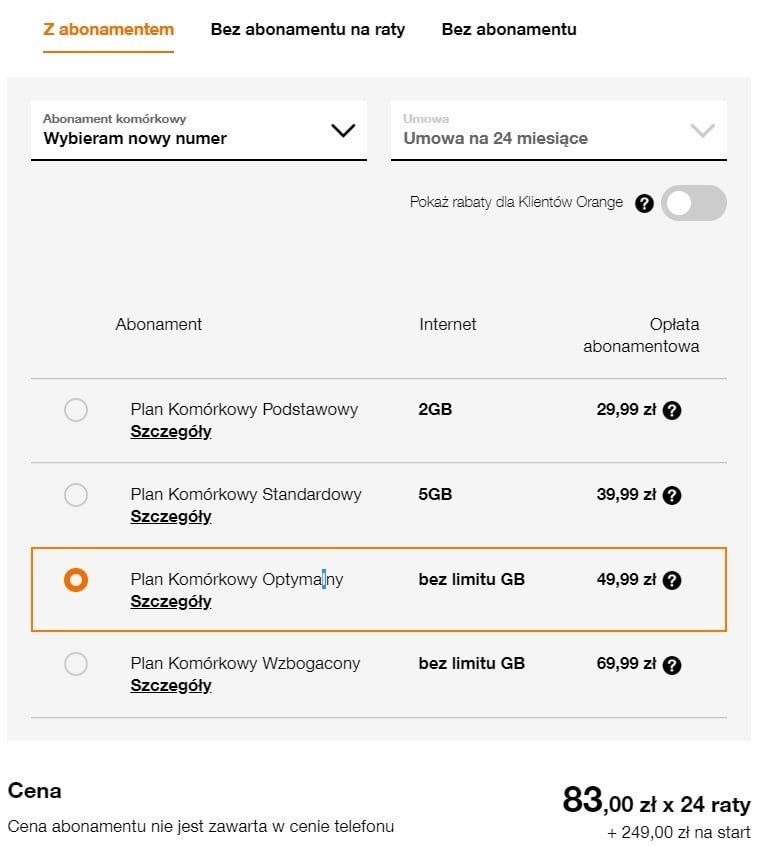Click chevron arrow of Wybieram nowy numer

(343, 131)
